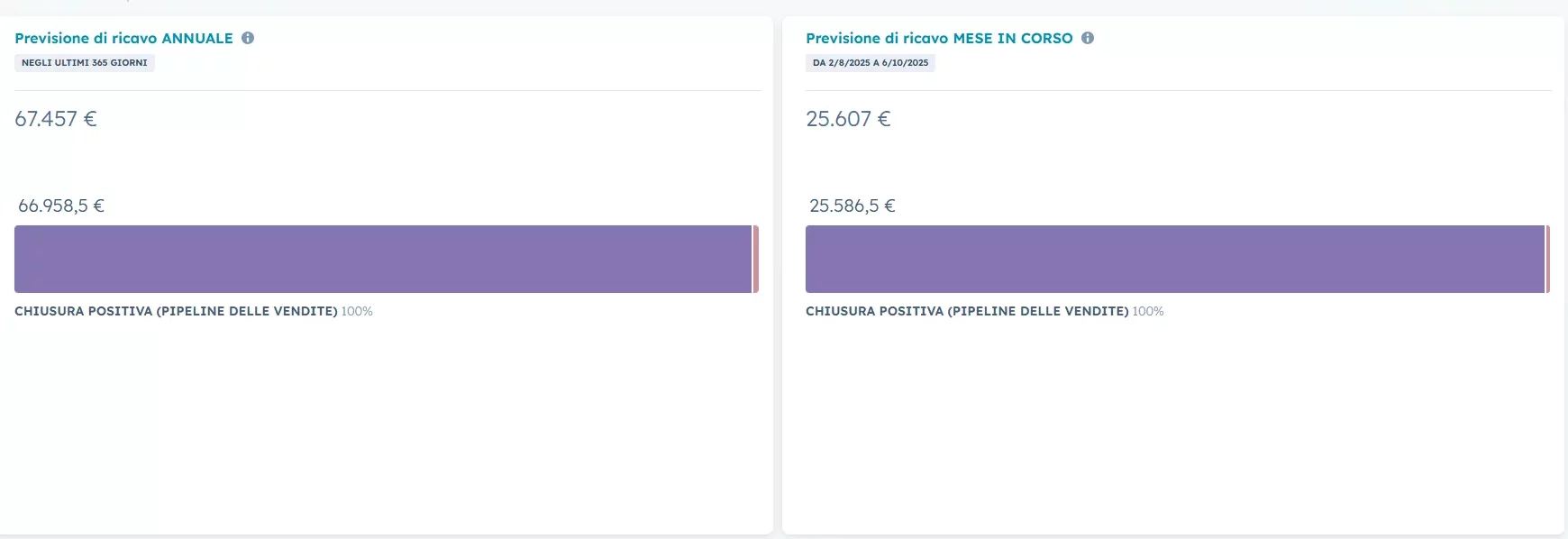Click thin pink segment at end of monthly bar
This screenshot has width=1568, height=539.
pos(1547,259)
